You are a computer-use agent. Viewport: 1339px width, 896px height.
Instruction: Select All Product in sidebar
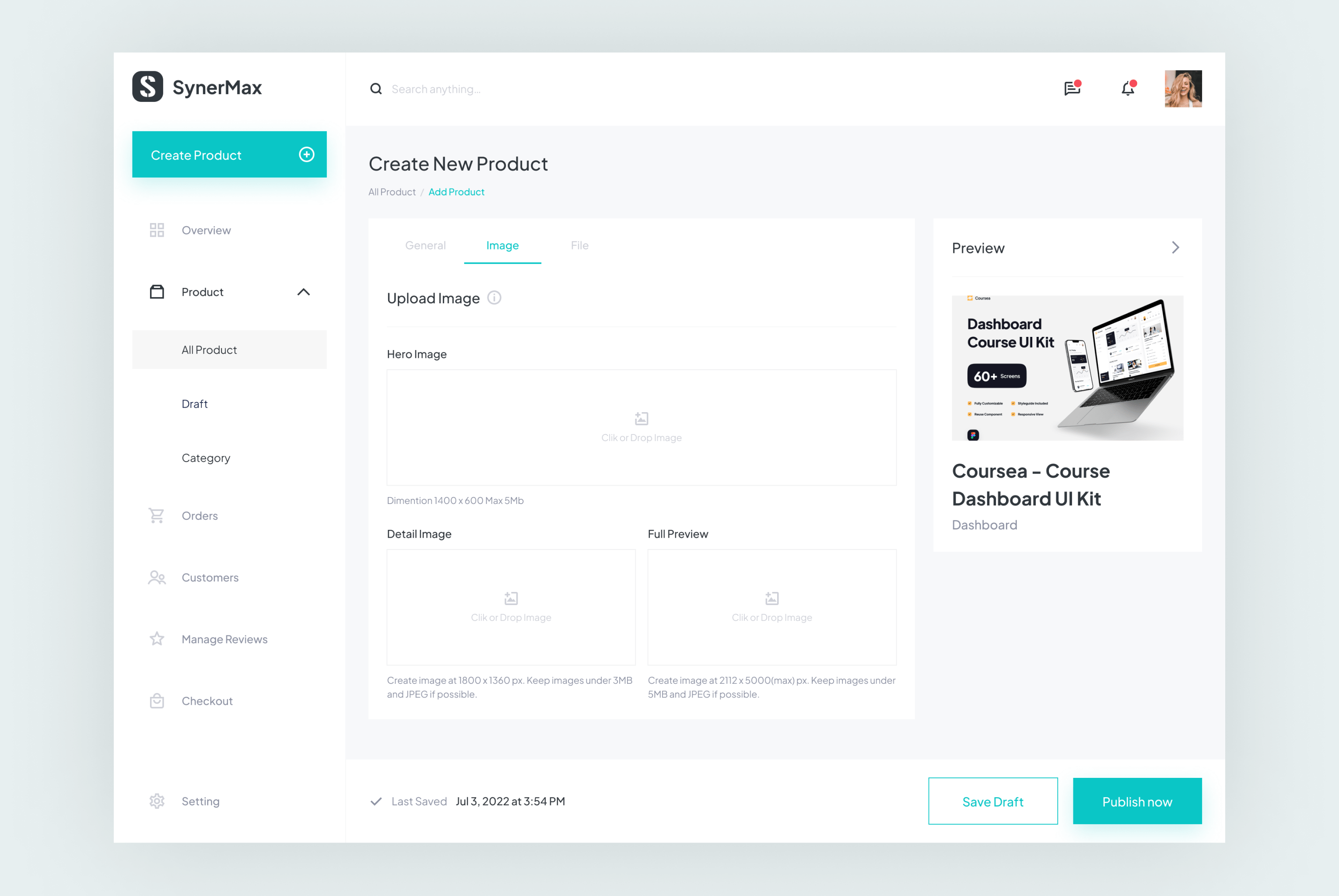pos(209,349)
